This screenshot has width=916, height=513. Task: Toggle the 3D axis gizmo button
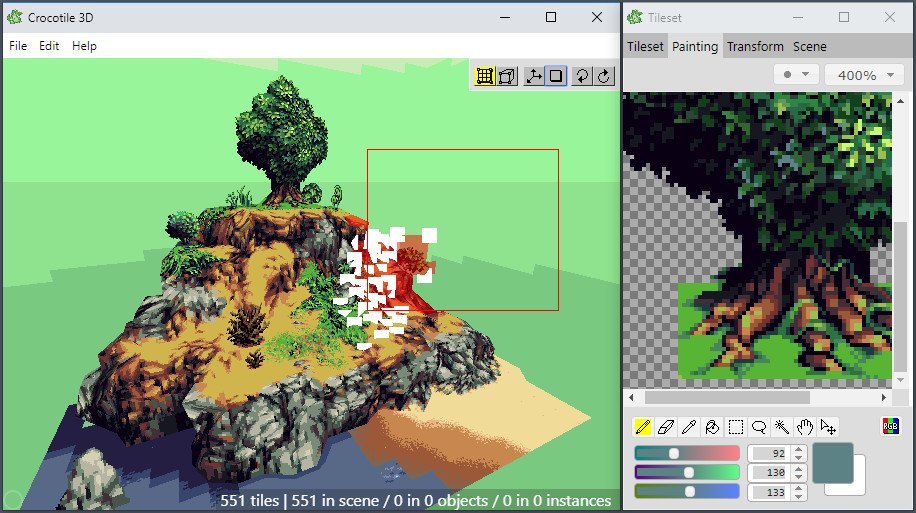(533, 76)
